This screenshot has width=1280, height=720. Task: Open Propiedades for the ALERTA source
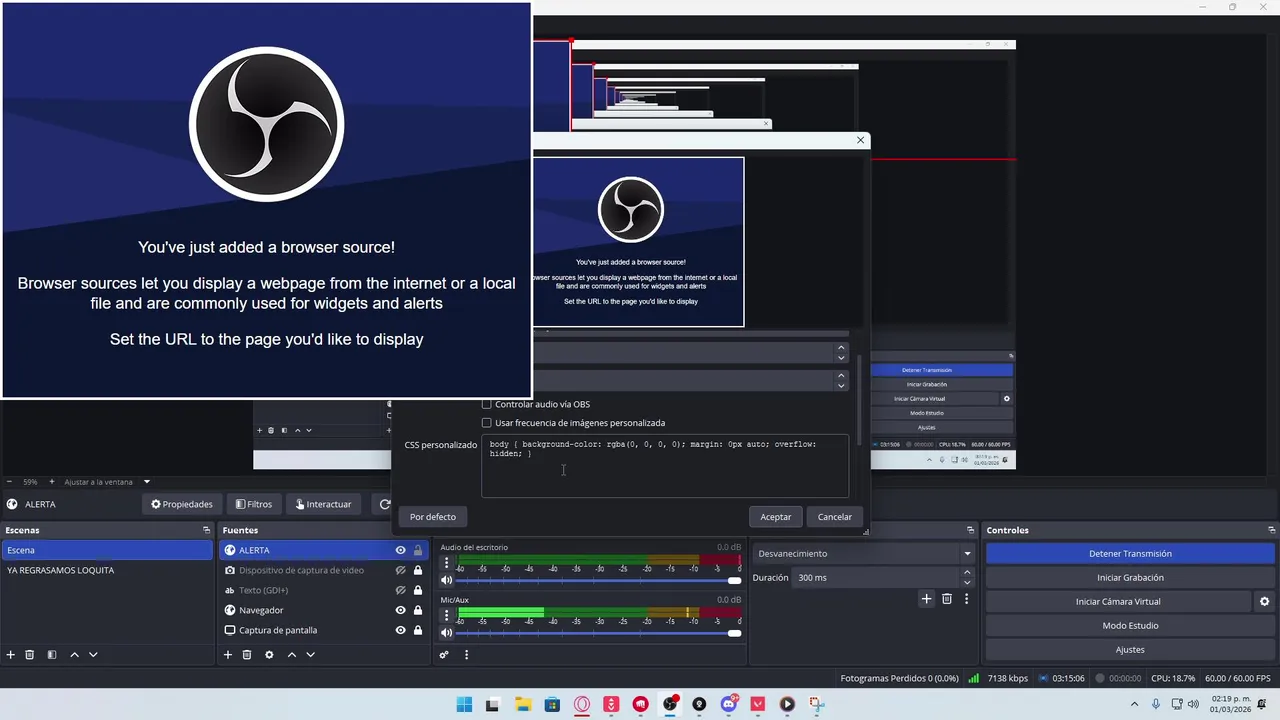pos(182,504)
